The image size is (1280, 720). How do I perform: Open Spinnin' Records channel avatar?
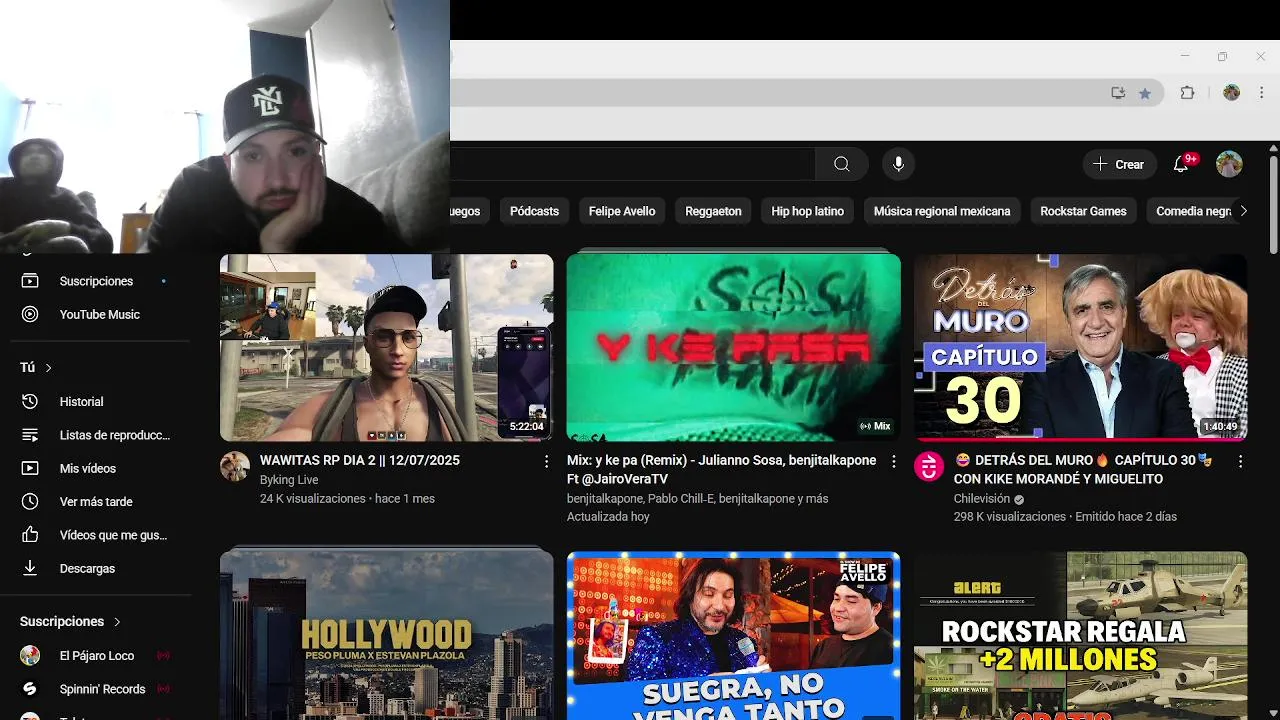[x=30, y=689]
